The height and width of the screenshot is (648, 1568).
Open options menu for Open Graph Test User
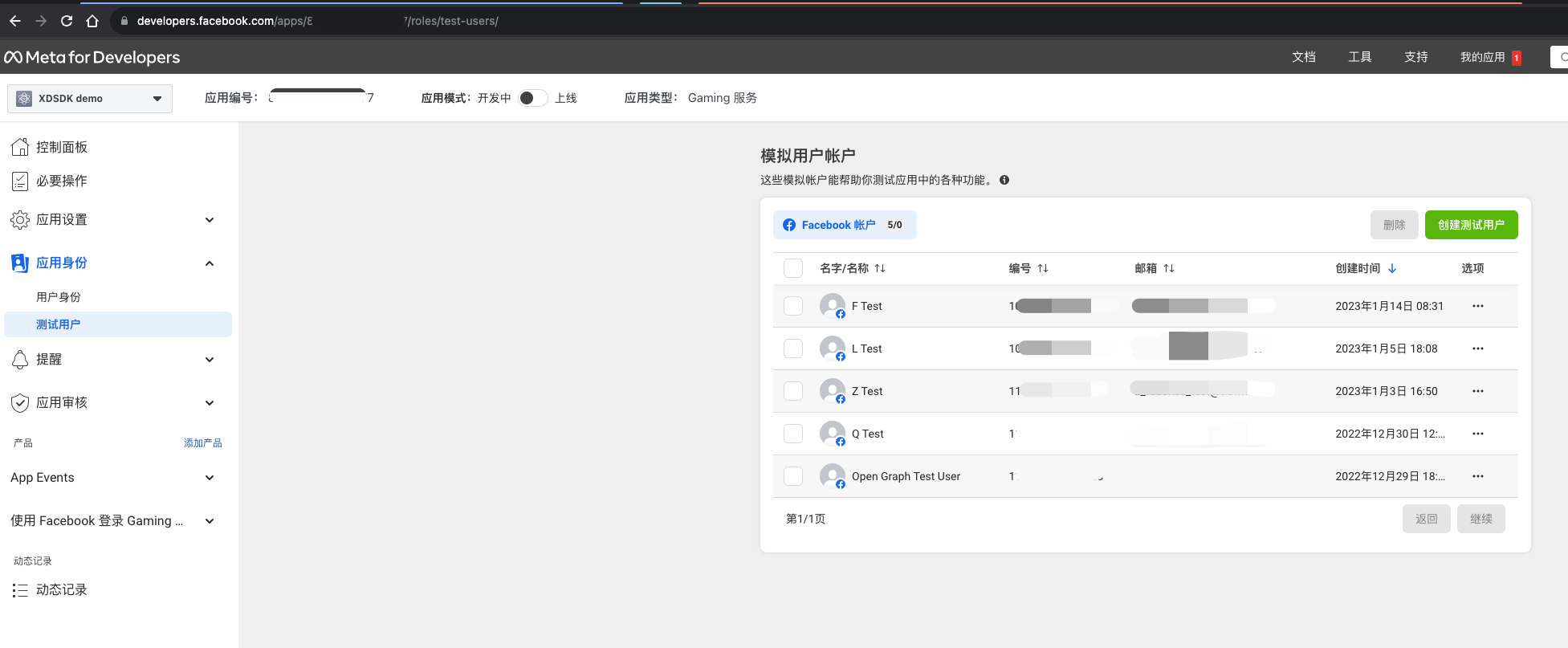pos(1478,476)
